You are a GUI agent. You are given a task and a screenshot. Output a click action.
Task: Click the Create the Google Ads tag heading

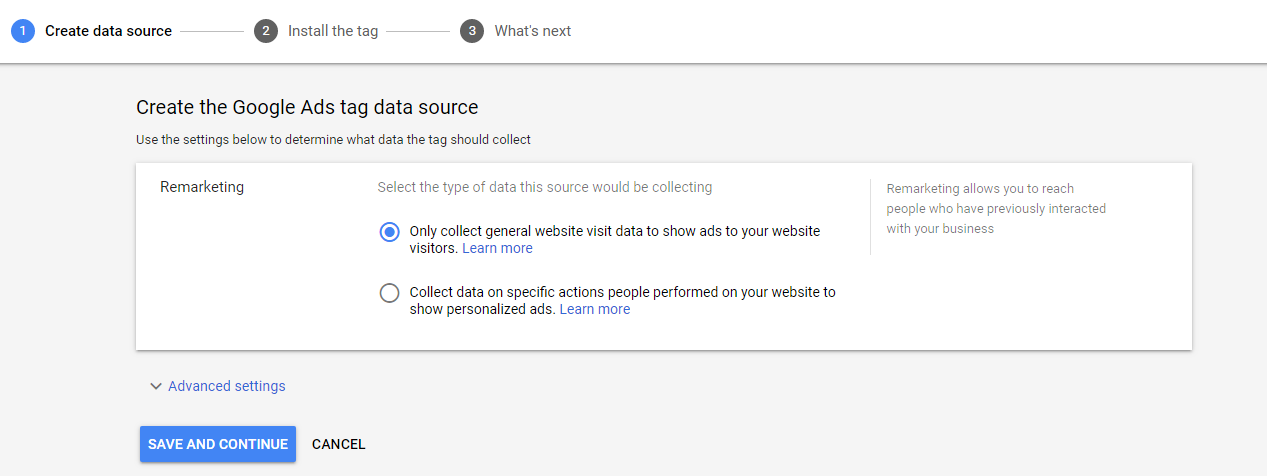pos(307,107)
